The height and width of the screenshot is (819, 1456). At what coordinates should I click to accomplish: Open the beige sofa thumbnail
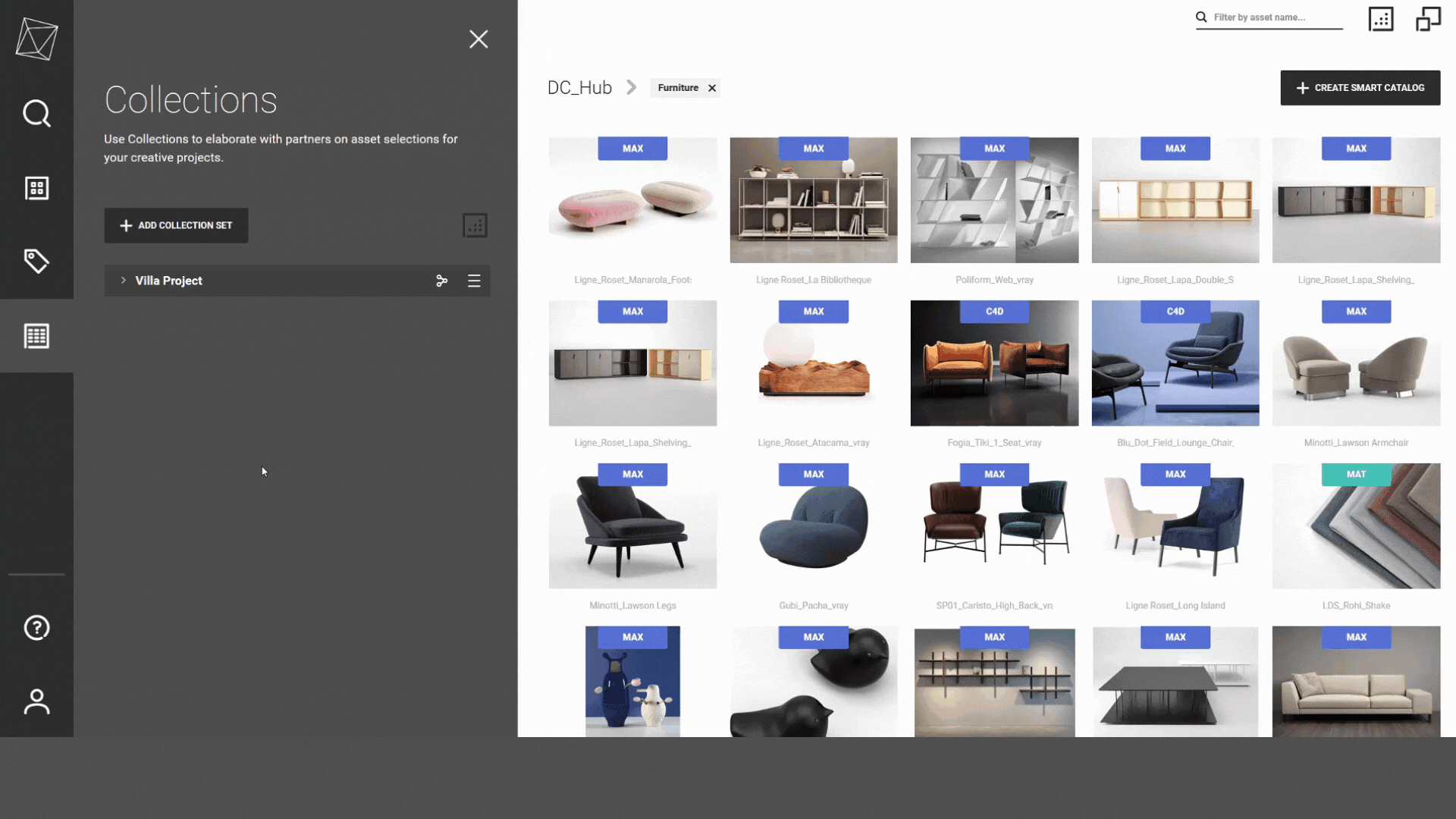1356,682
